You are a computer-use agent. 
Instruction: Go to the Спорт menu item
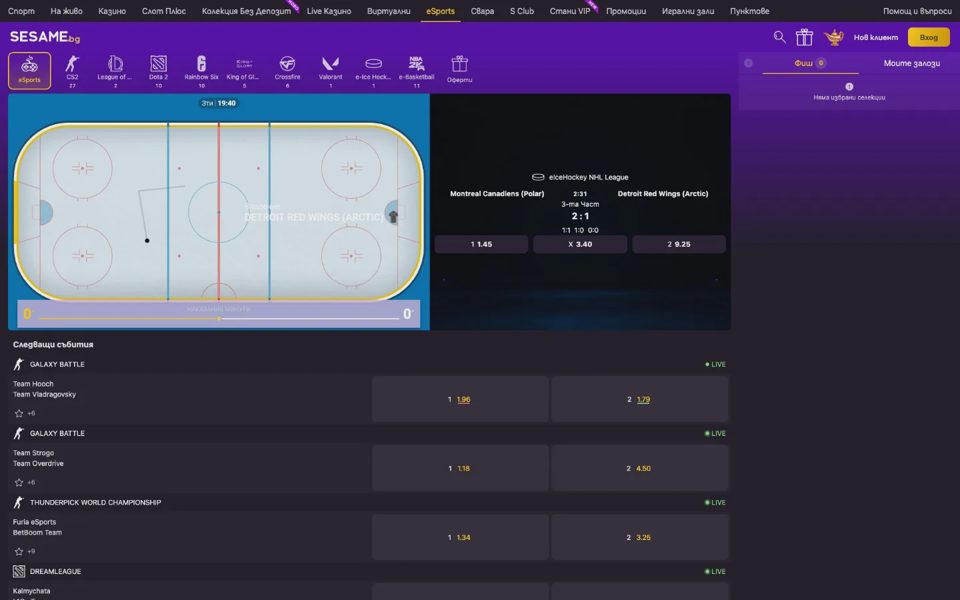(21, 11)
